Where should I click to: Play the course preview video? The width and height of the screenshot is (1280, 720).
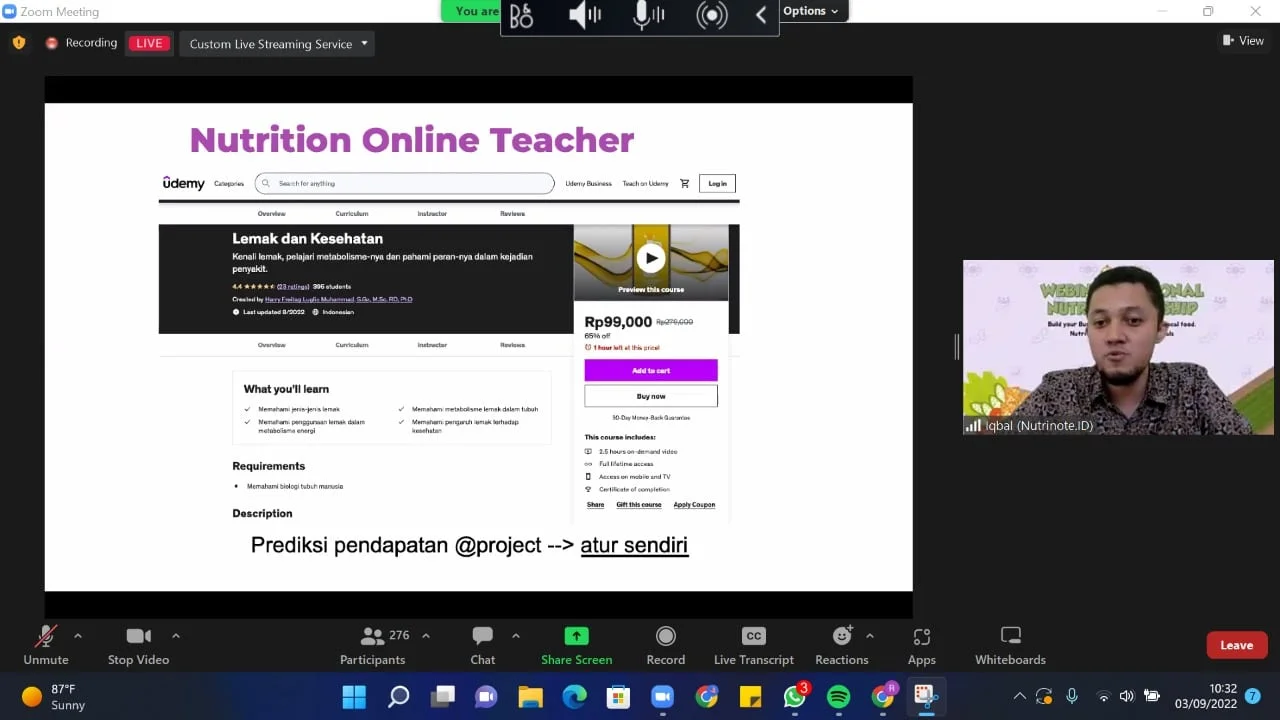coord(651,258)
